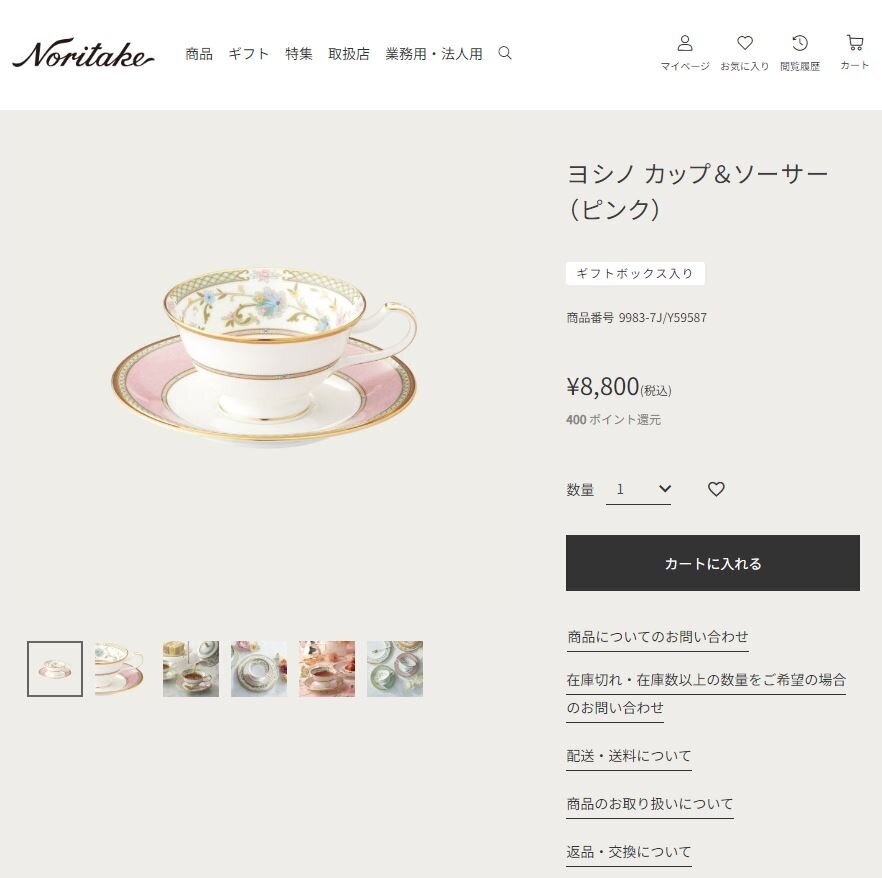Screen dimensions: 882x878
Task: Open 業務用・法人用 menu item
Action: pyautogui.click(x=434, y=54)
